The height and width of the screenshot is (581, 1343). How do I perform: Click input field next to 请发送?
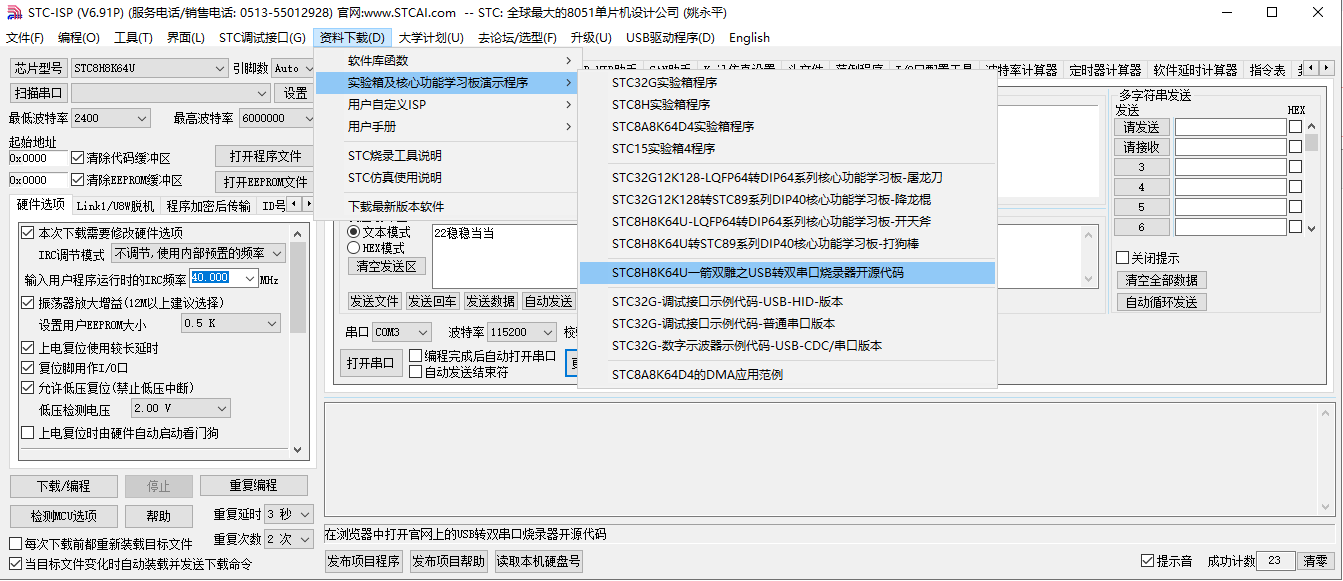tap(1230, 127)
